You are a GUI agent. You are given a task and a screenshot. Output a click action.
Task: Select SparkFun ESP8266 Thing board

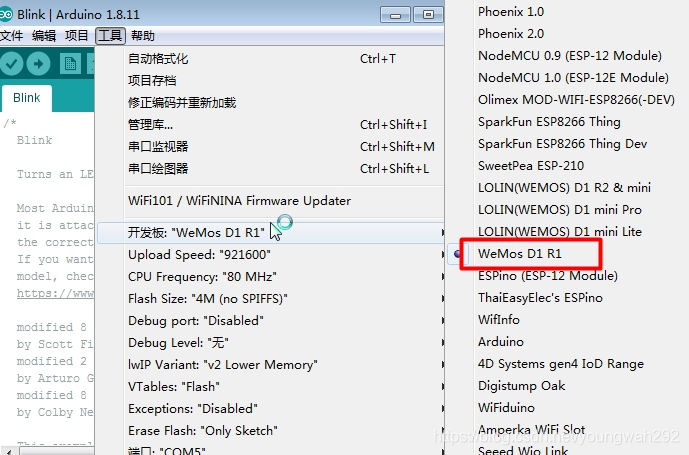(549, 122)
